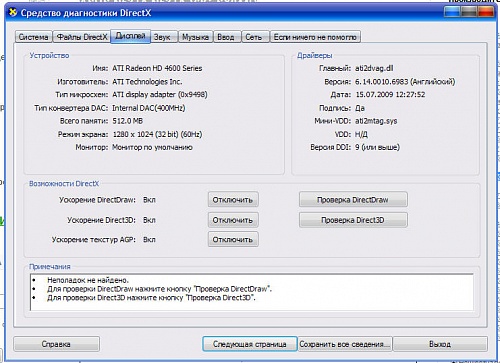Select the Дисплей tab
This screenshot has width=500, height=363.
pos(130,36)
